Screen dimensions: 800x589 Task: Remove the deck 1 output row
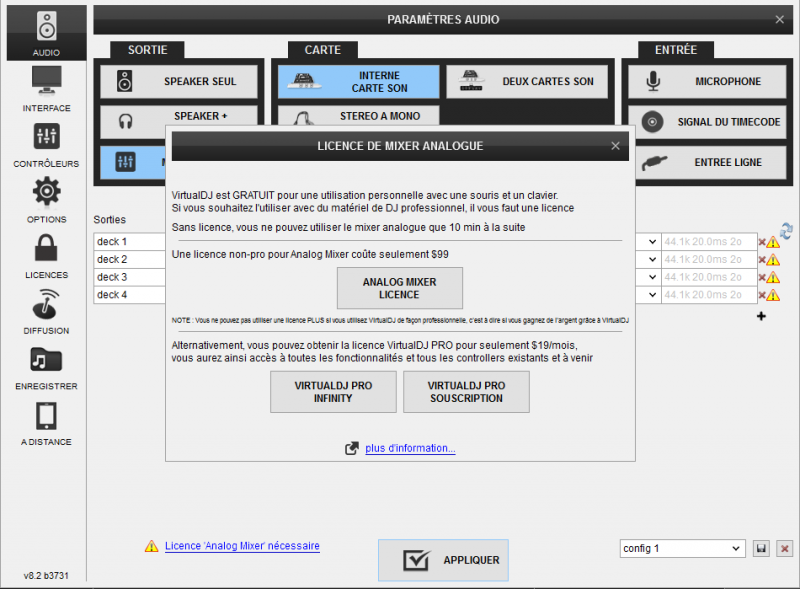[762, 242]
